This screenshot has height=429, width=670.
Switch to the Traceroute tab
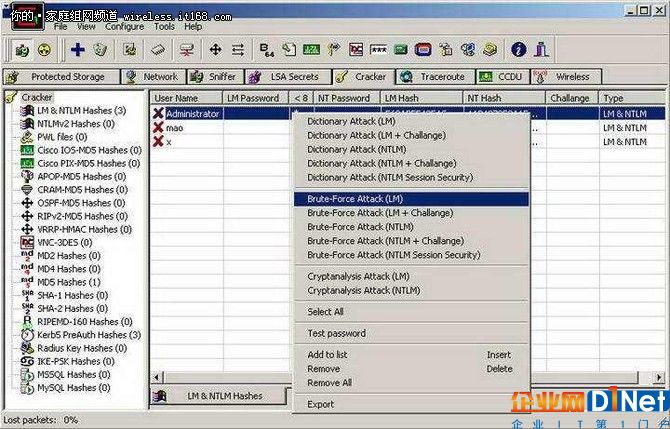435,77
